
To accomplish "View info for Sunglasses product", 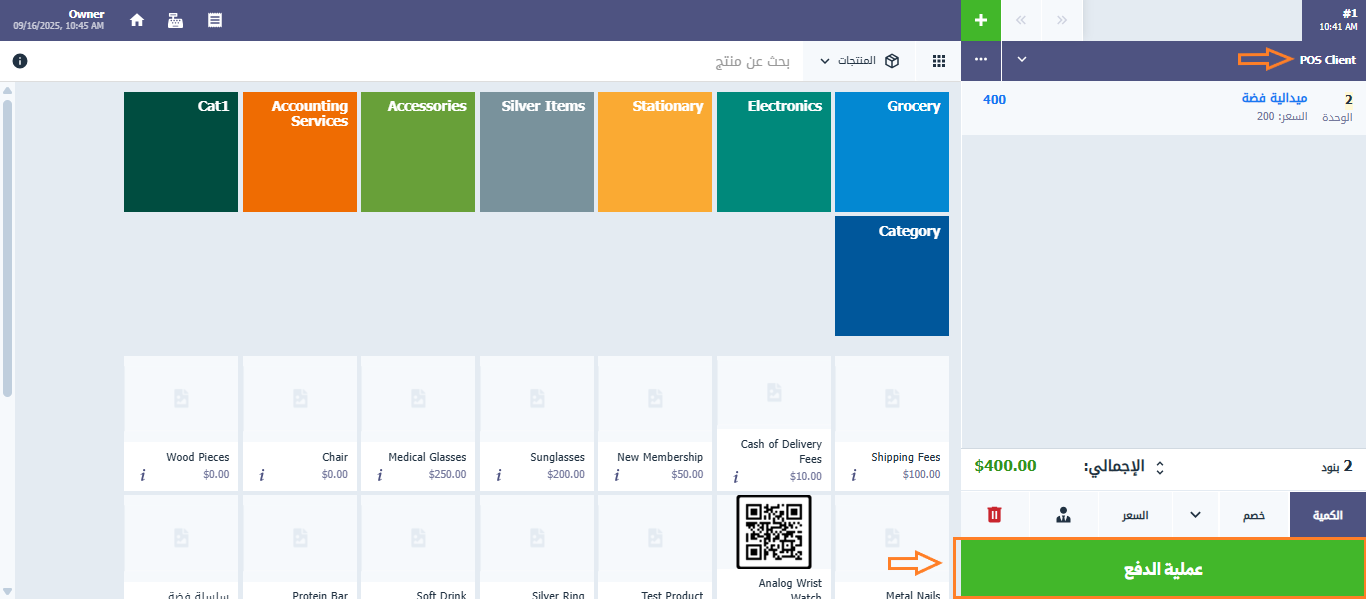I will [x=498, y=476].
